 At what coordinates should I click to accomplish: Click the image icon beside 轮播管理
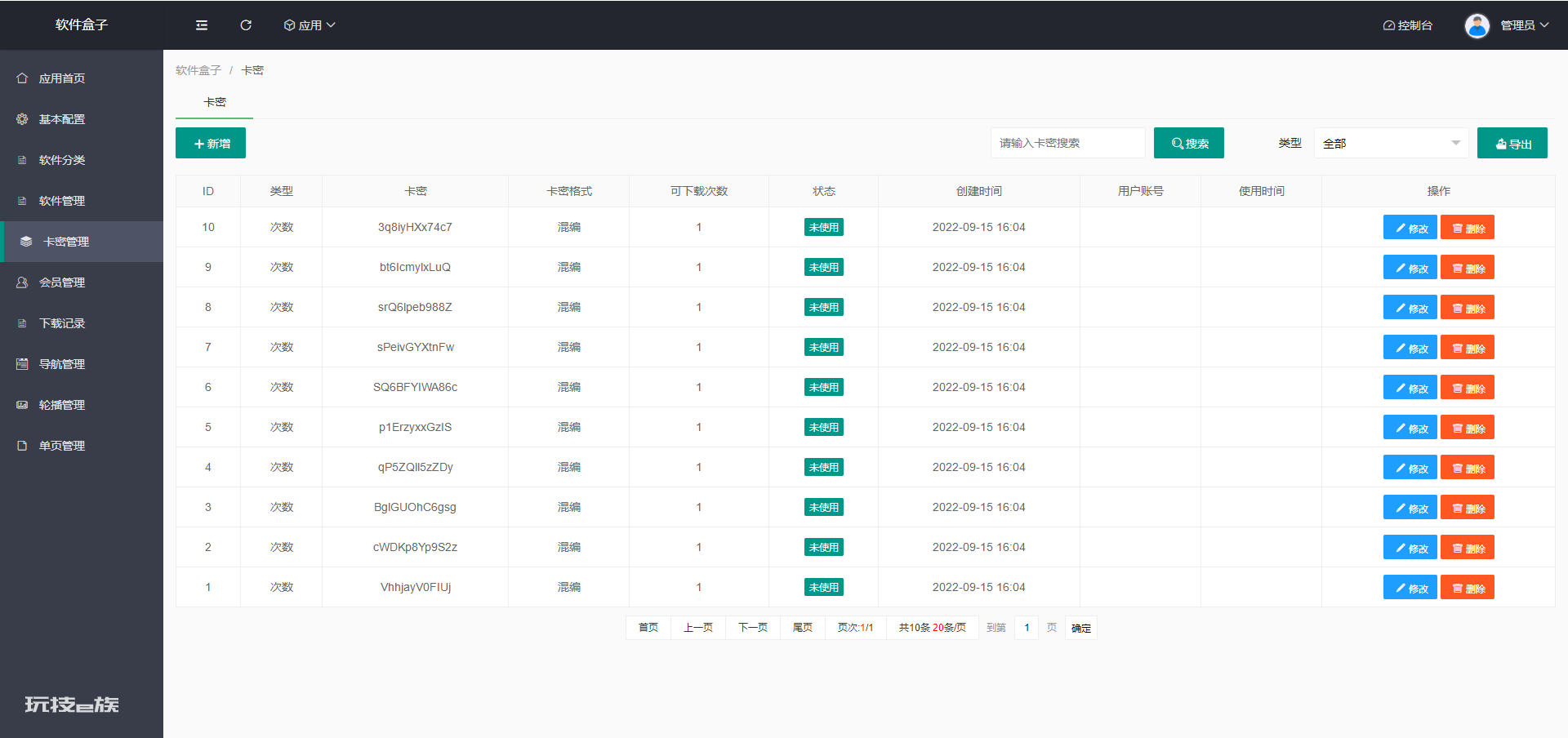[22, 405]
